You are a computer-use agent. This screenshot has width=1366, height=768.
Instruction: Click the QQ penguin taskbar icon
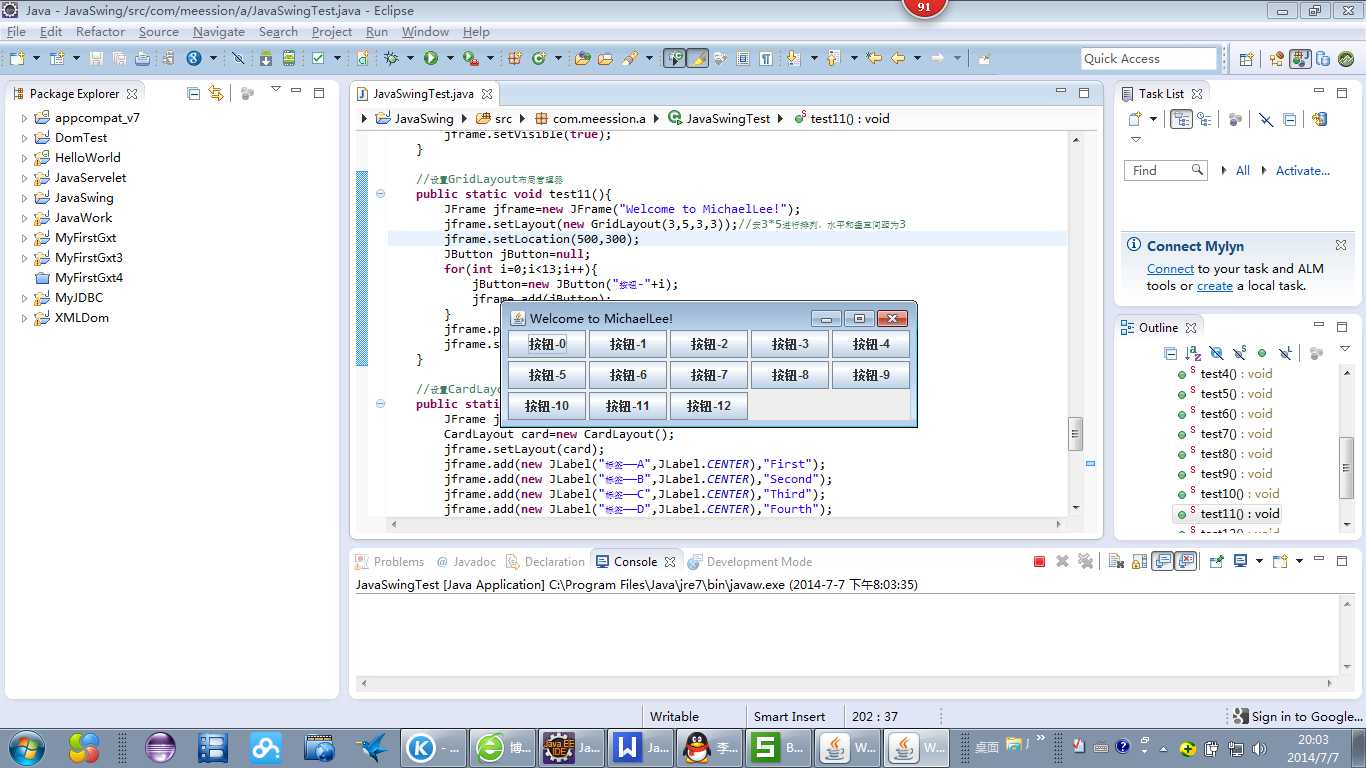696,747
